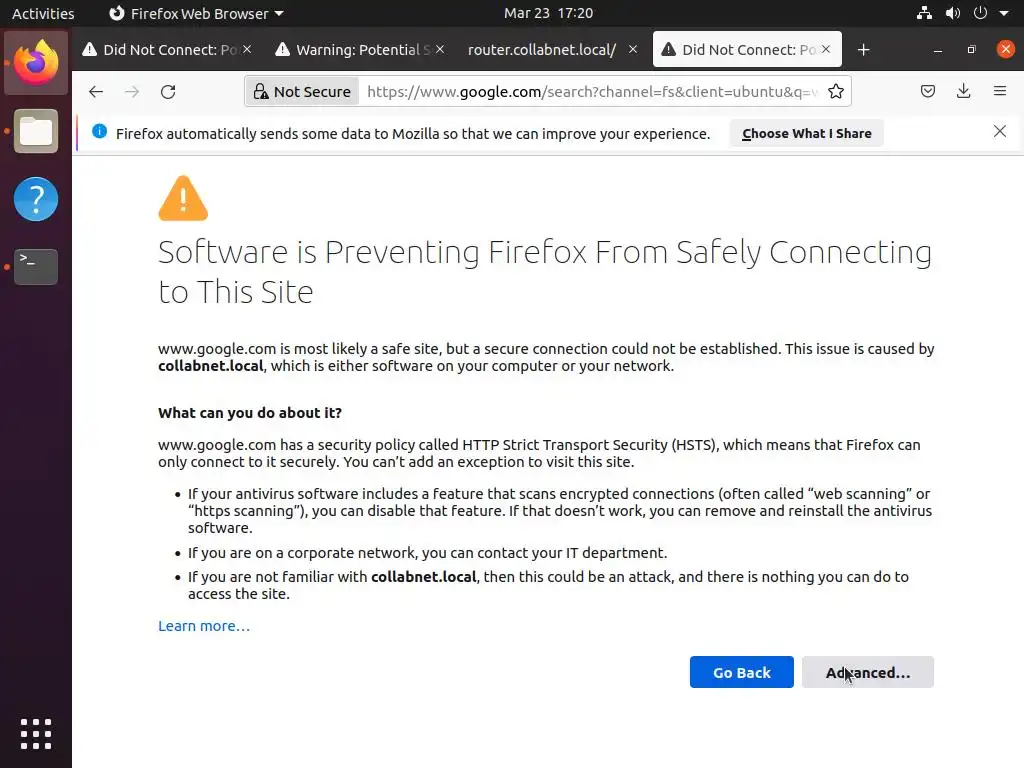Open the Firefox hamburger application menu
The height and width of the screenshot is (768, 1024).
(999, 92)
